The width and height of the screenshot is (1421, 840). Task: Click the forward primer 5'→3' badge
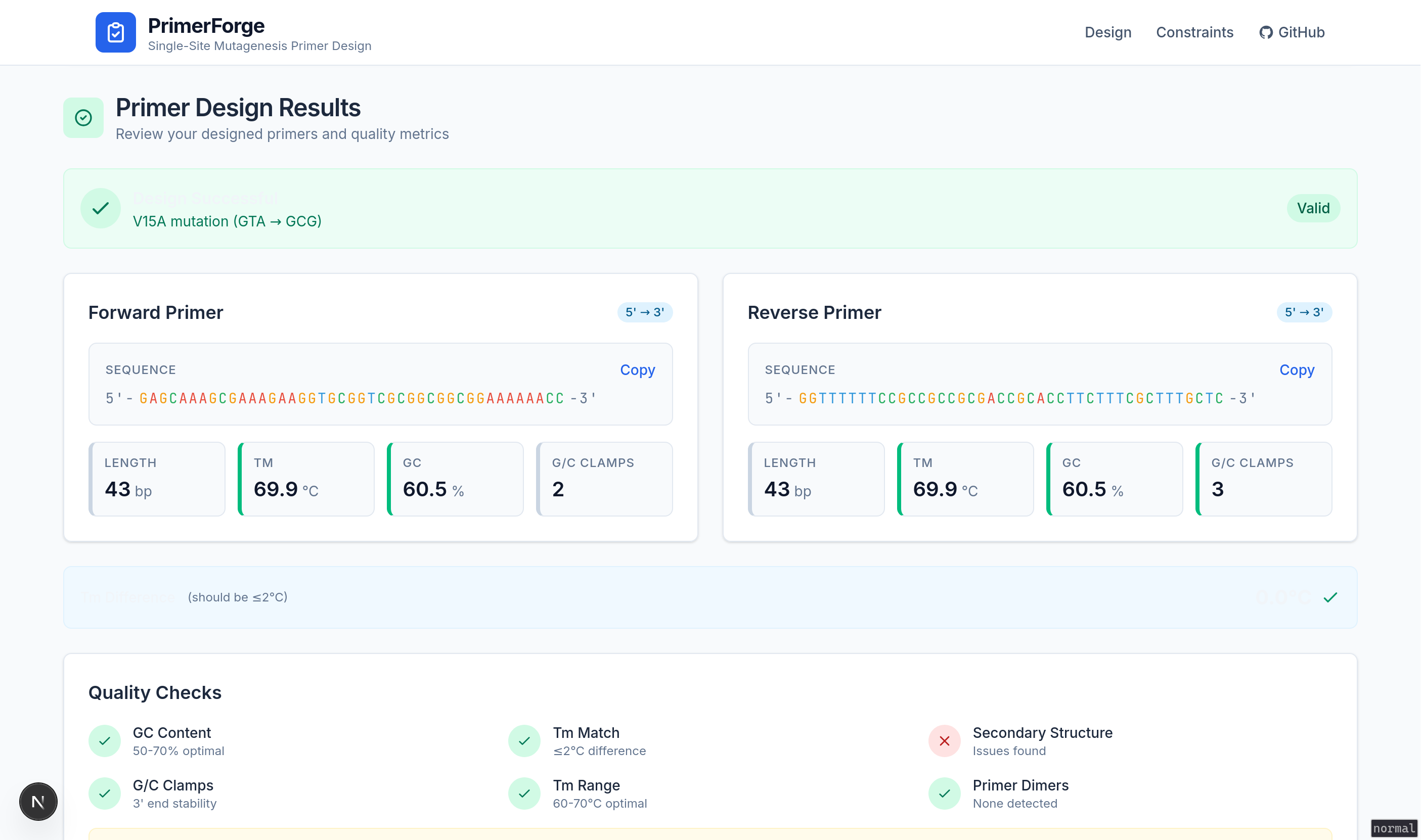645,312
